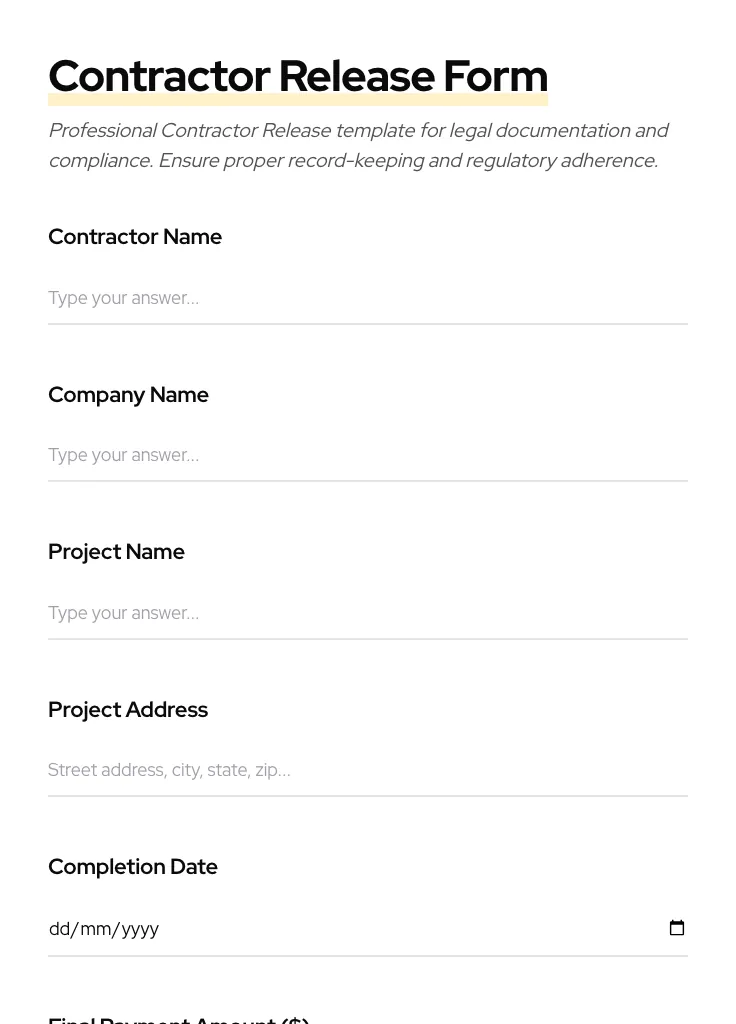This screenshot has width=736, height=1024.
Task: Click the Project Address label text
Action: pos(128,709)
